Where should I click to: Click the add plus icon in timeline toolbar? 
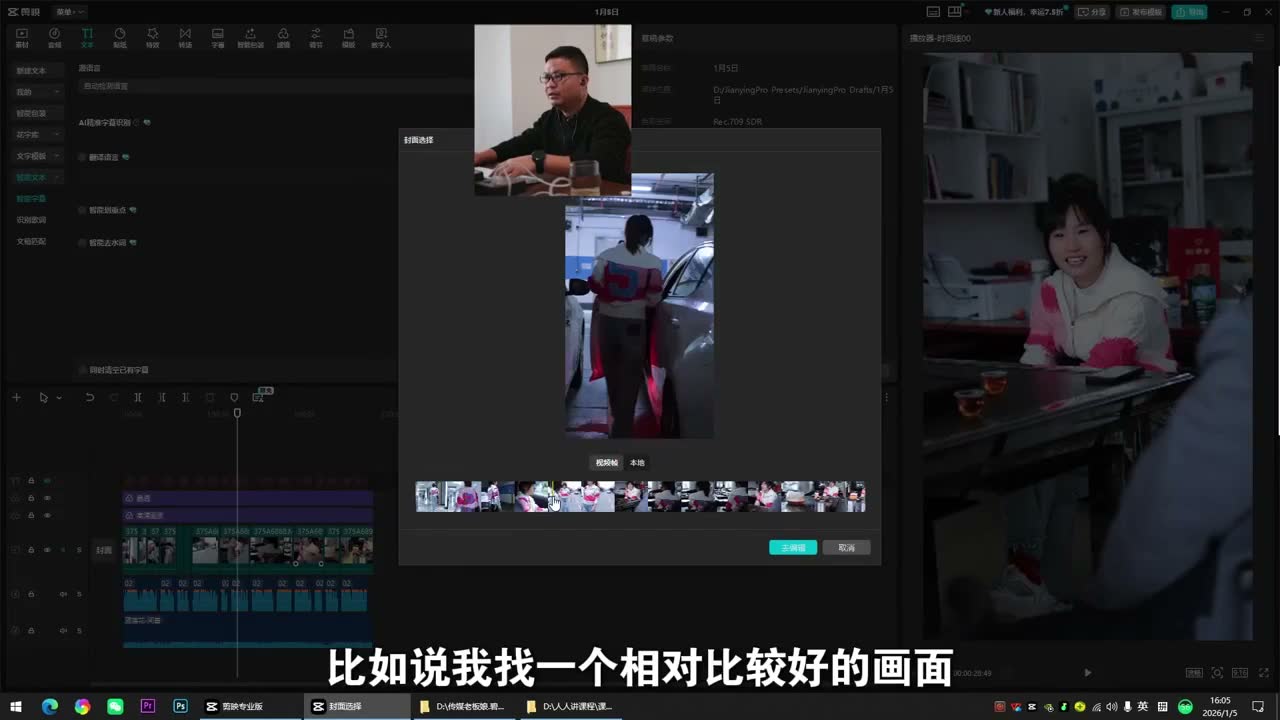click(x=16, y=397)
